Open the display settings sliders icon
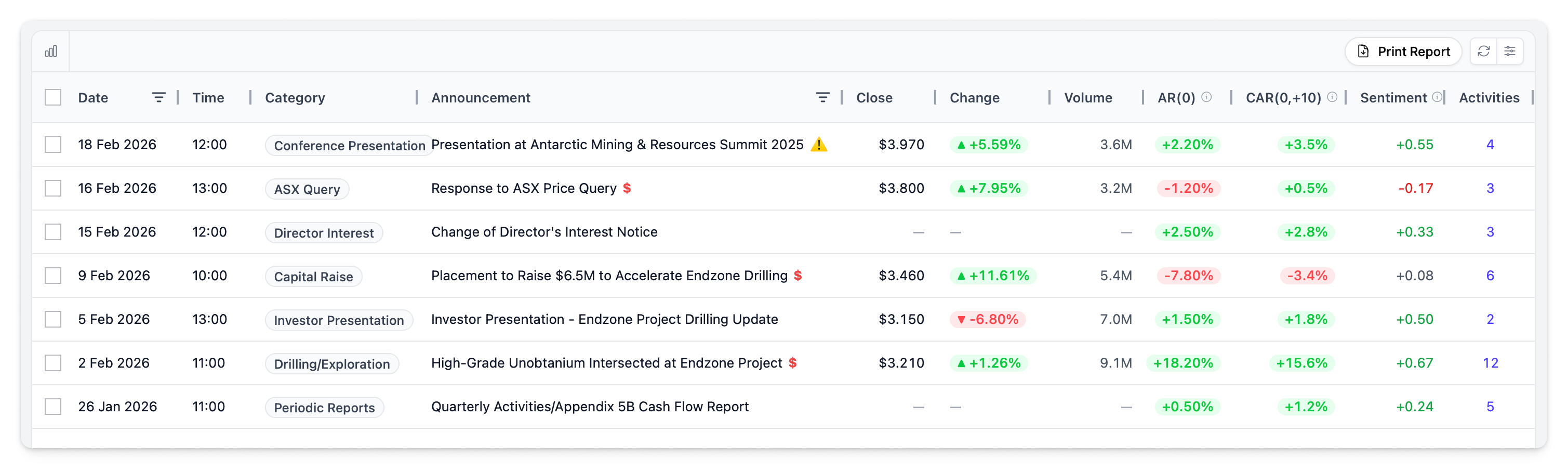Screen dimensions: 1568x469 1510,51
